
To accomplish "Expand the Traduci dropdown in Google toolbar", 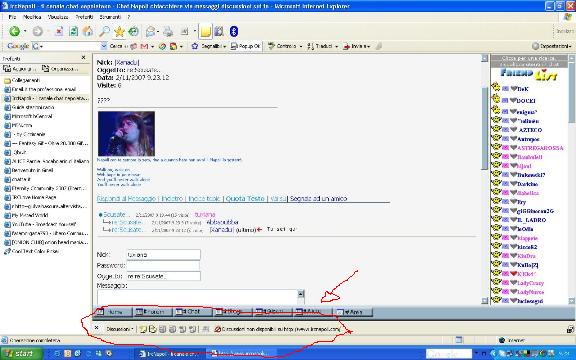I will pos(336,46).
